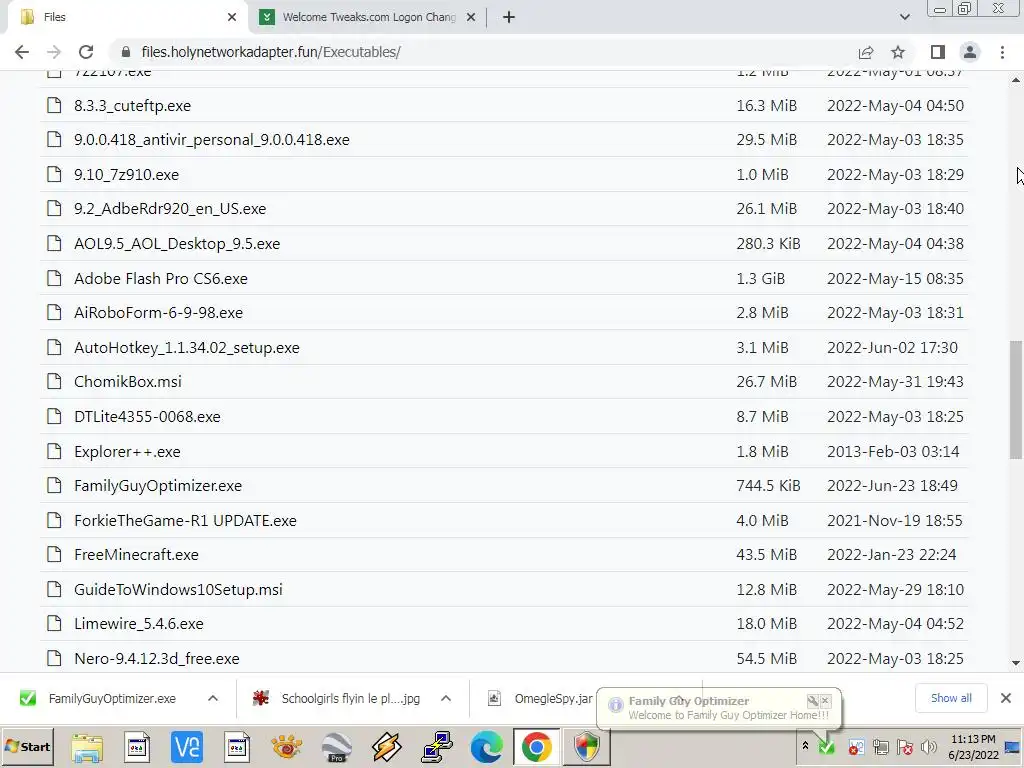Open the 9.2_AdbeRdr920_en_US.exe link
The width and height of the screenshot is (1024, 768).
[170, 209]
